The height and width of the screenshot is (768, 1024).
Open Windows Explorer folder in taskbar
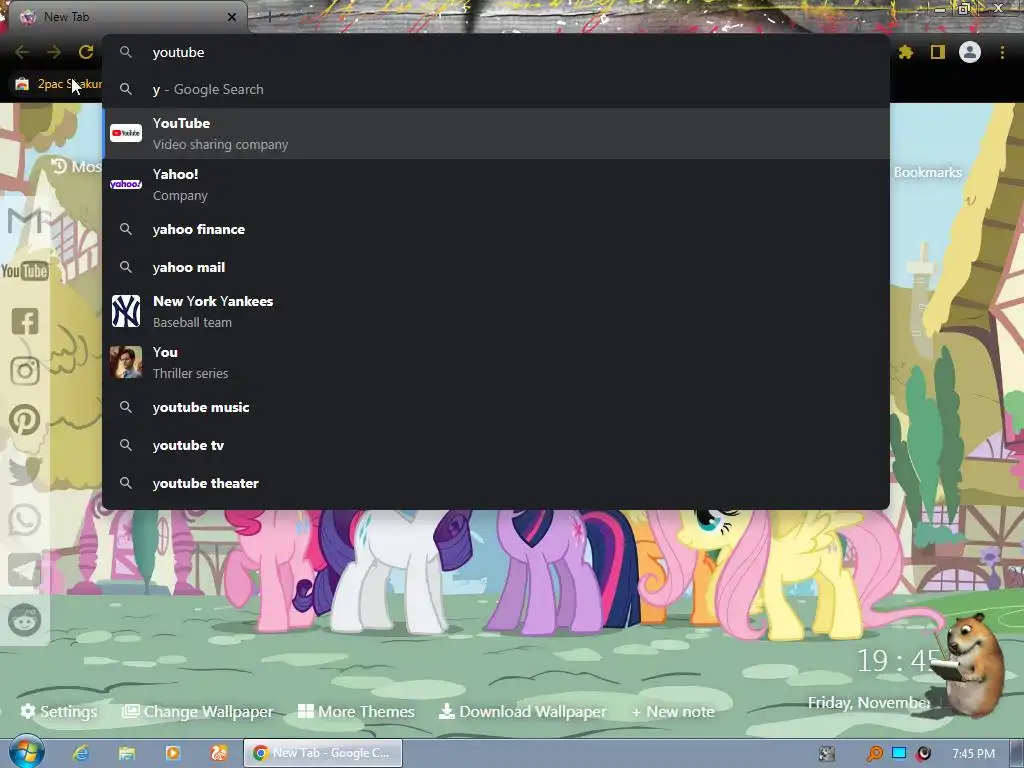pyautogui.click(x=127, y=753)
